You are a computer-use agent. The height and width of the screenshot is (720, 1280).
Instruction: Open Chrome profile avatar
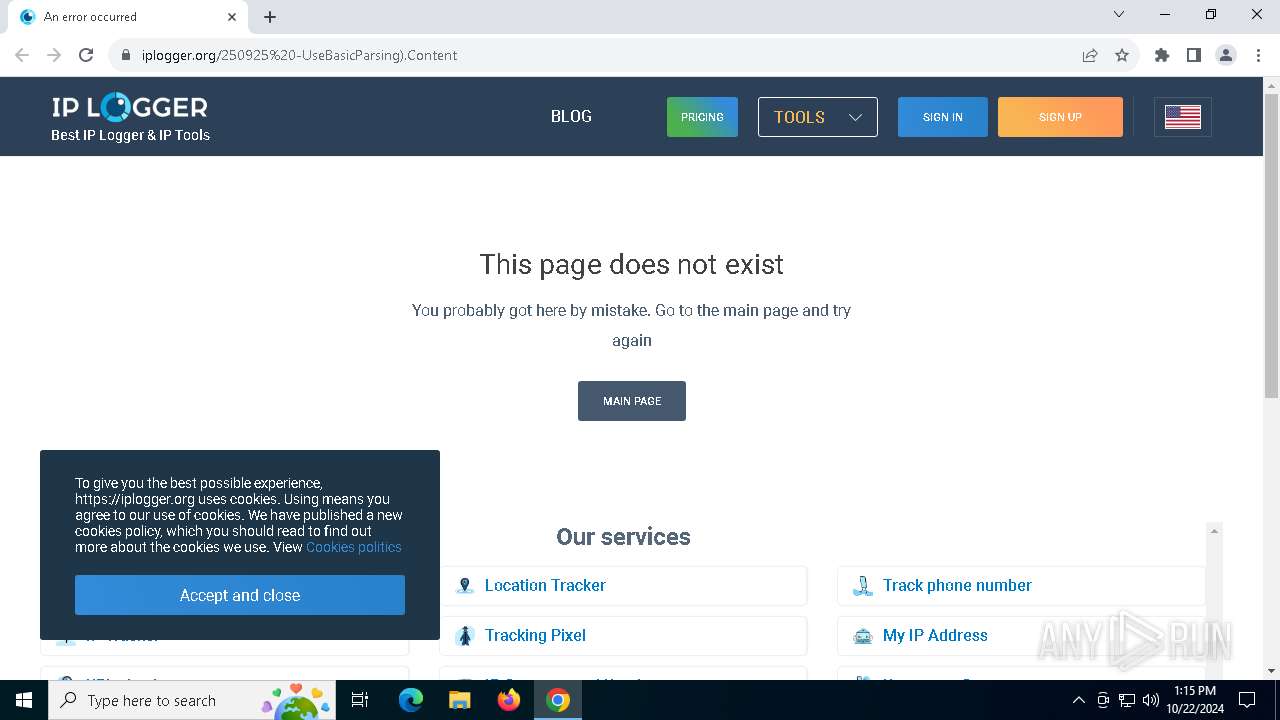pos(1226,55)
